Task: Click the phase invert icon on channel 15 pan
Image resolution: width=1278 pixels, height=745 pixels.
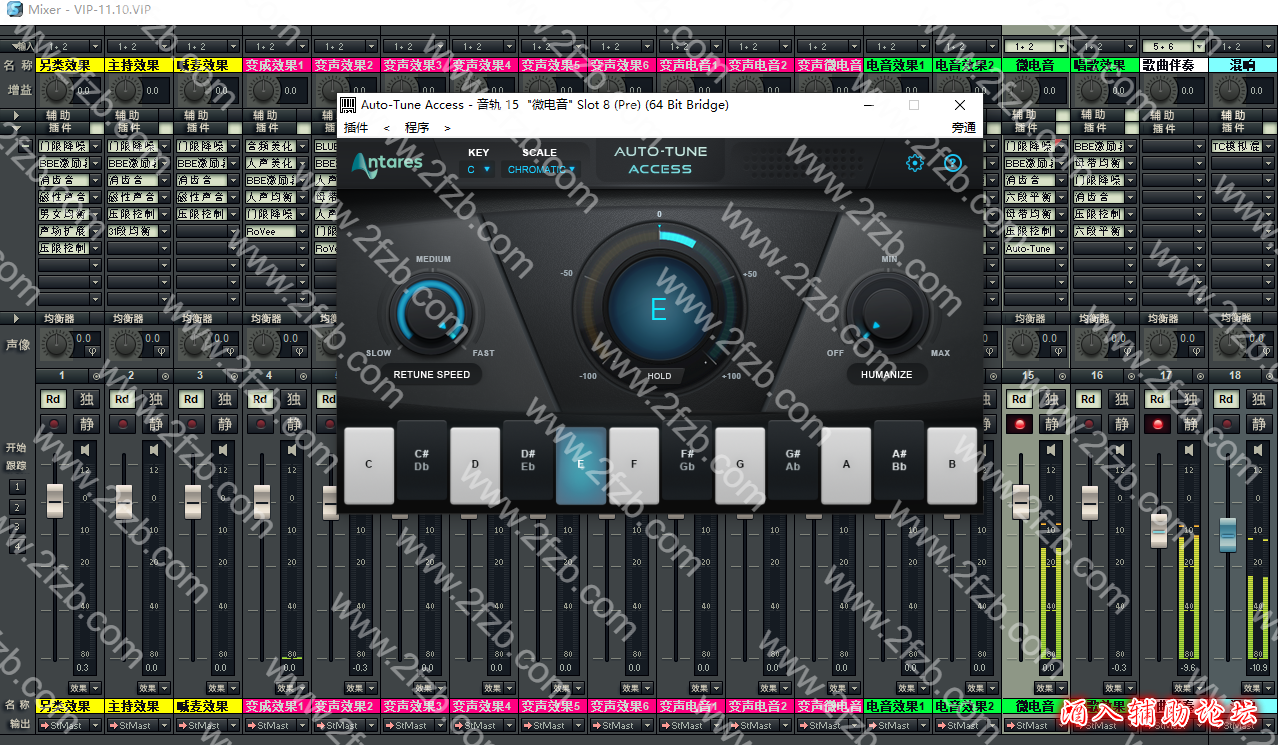Action: [x=1057, y=351]
